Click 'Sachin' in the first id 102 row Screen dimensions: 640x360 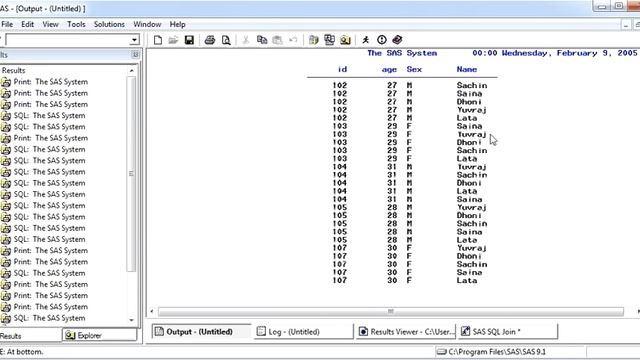tap(471, 85)
